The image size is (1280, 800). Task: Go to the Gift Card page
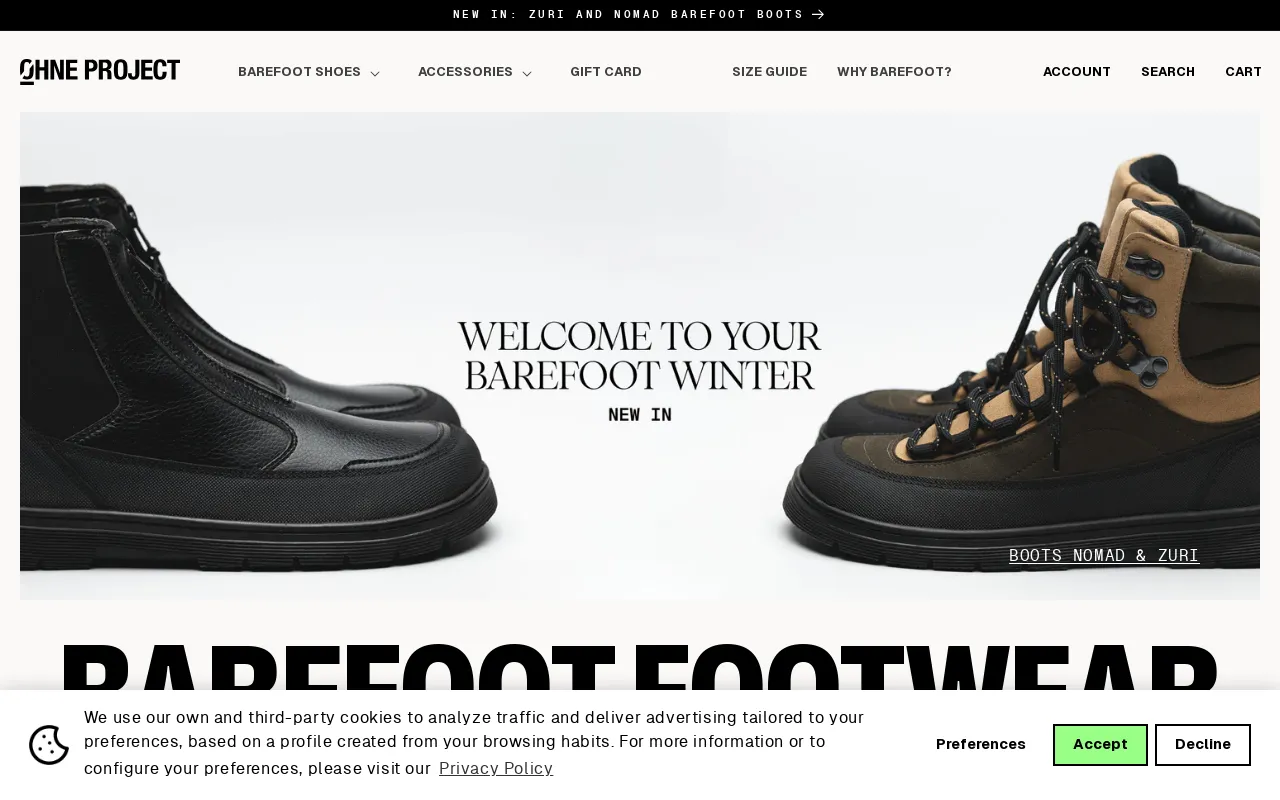(x=606, y=72)
